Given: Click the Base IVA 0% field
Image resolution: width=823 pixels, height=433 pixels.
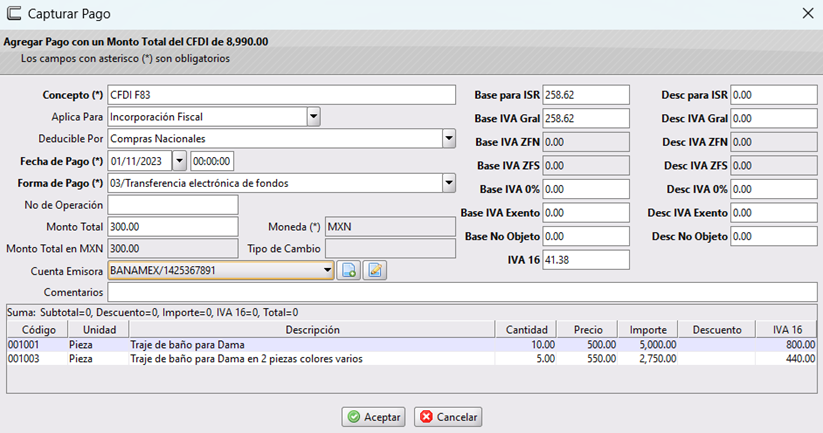Looking at the screenshot, I should point(586,189).
